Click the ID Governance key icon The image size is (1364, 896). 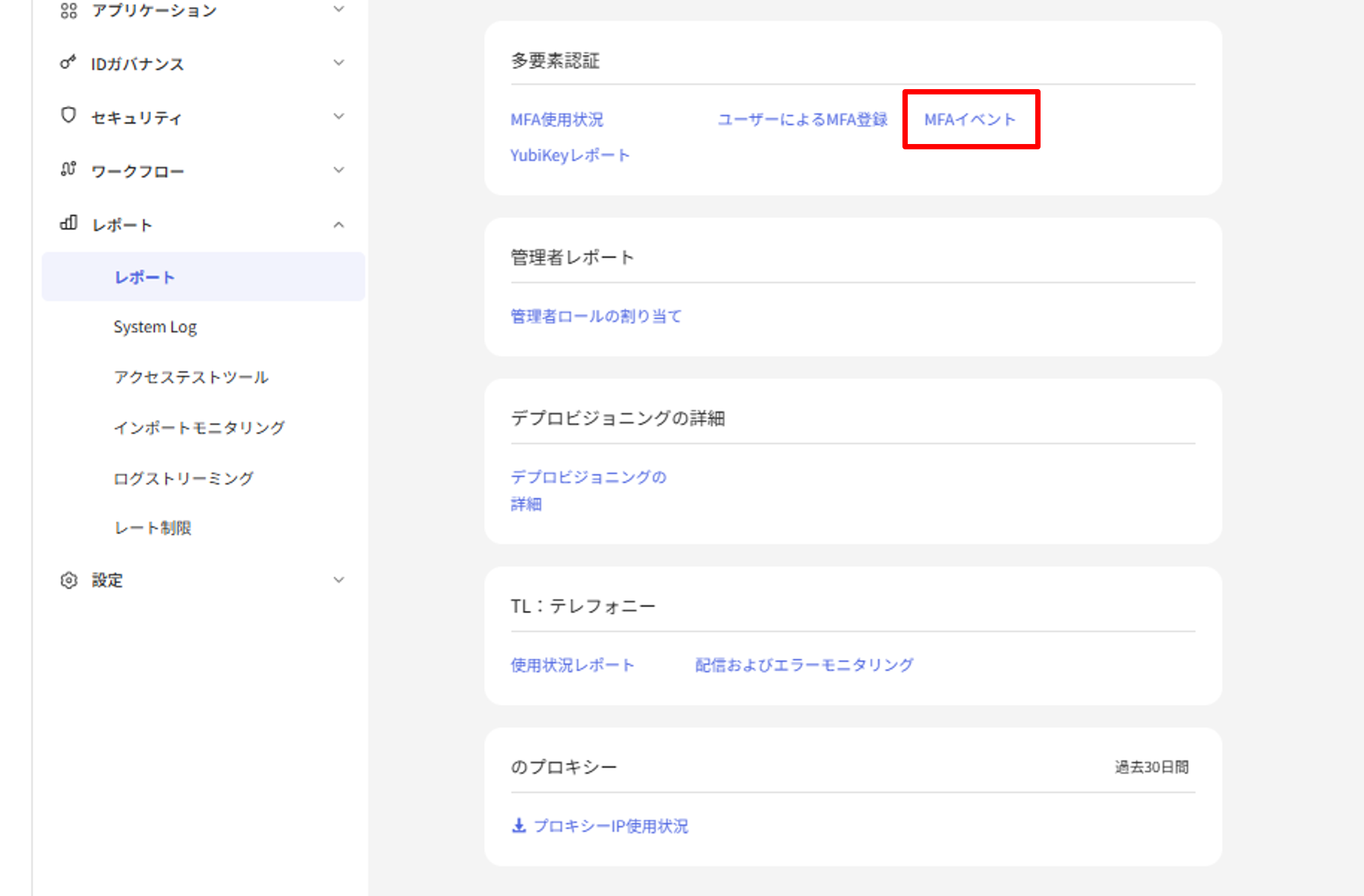tap(68, 63)
